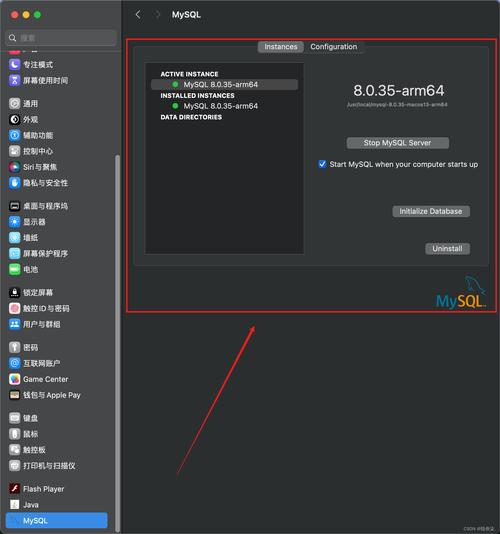The image size is (500, 534).
Task: Open Siri与聚焦 icon
Action: click(x=14, y=167)
